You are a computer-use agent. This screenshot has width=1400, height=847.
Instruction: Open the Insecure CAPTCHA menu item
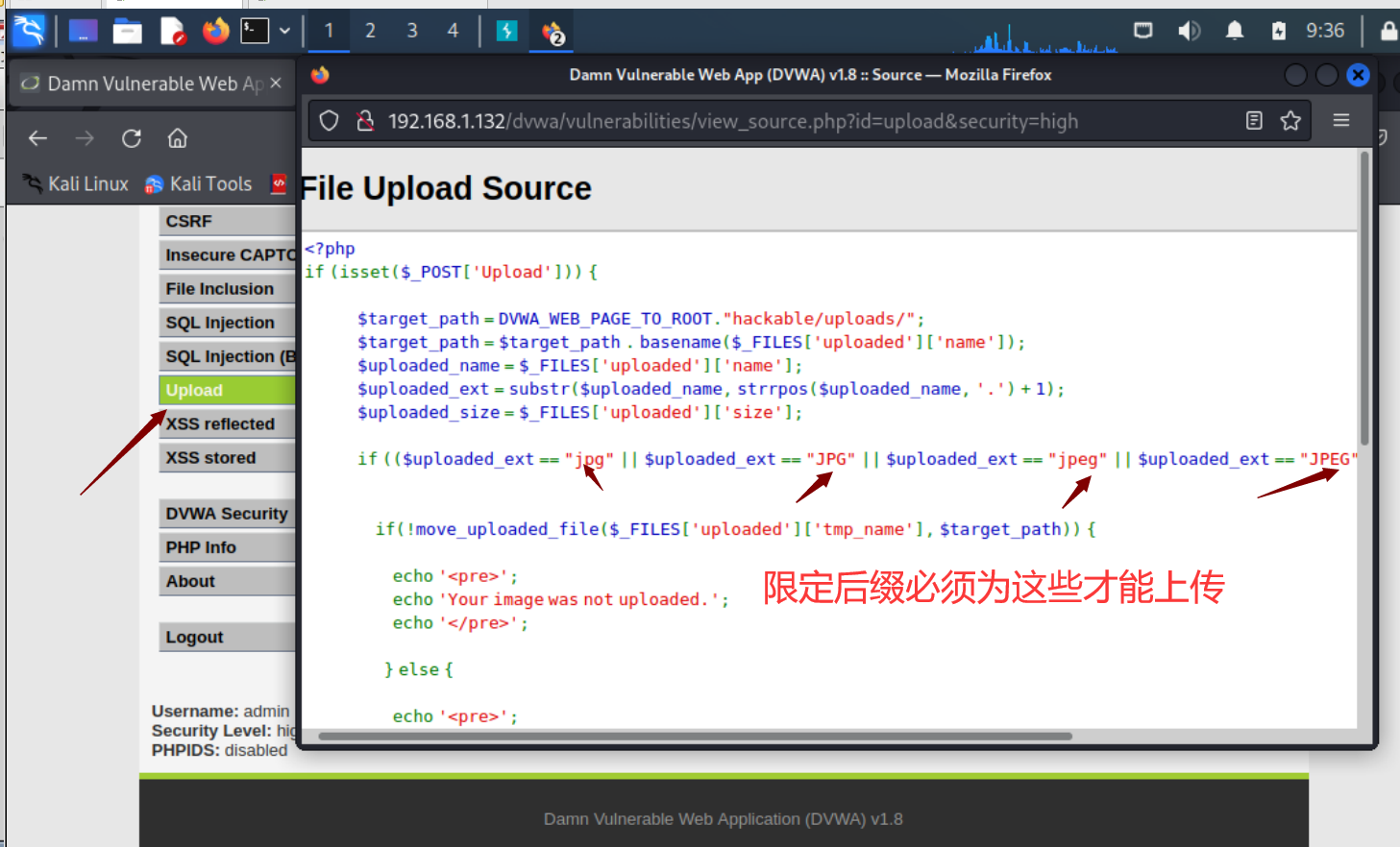pos(227,254)
